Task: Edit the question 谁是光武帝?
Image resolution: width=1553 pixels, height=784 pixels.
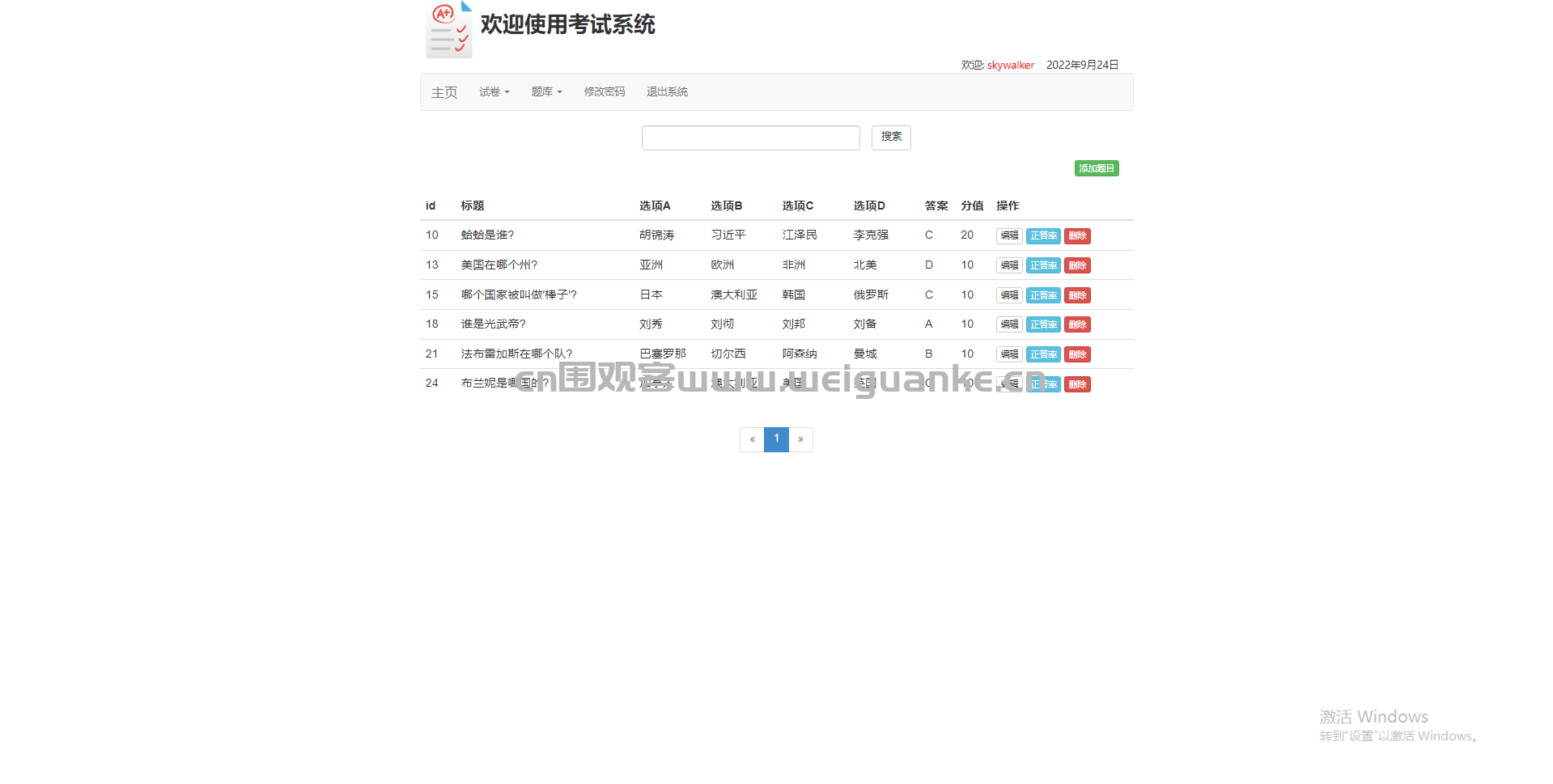Action: pyautogui.click(x=1009, y=324)
